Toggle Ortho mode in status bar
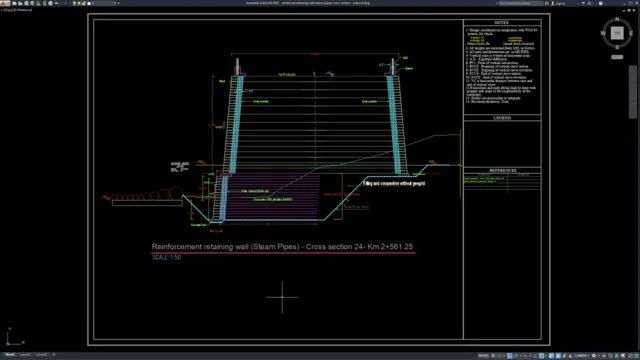640x360 pixels. (509, 356)
